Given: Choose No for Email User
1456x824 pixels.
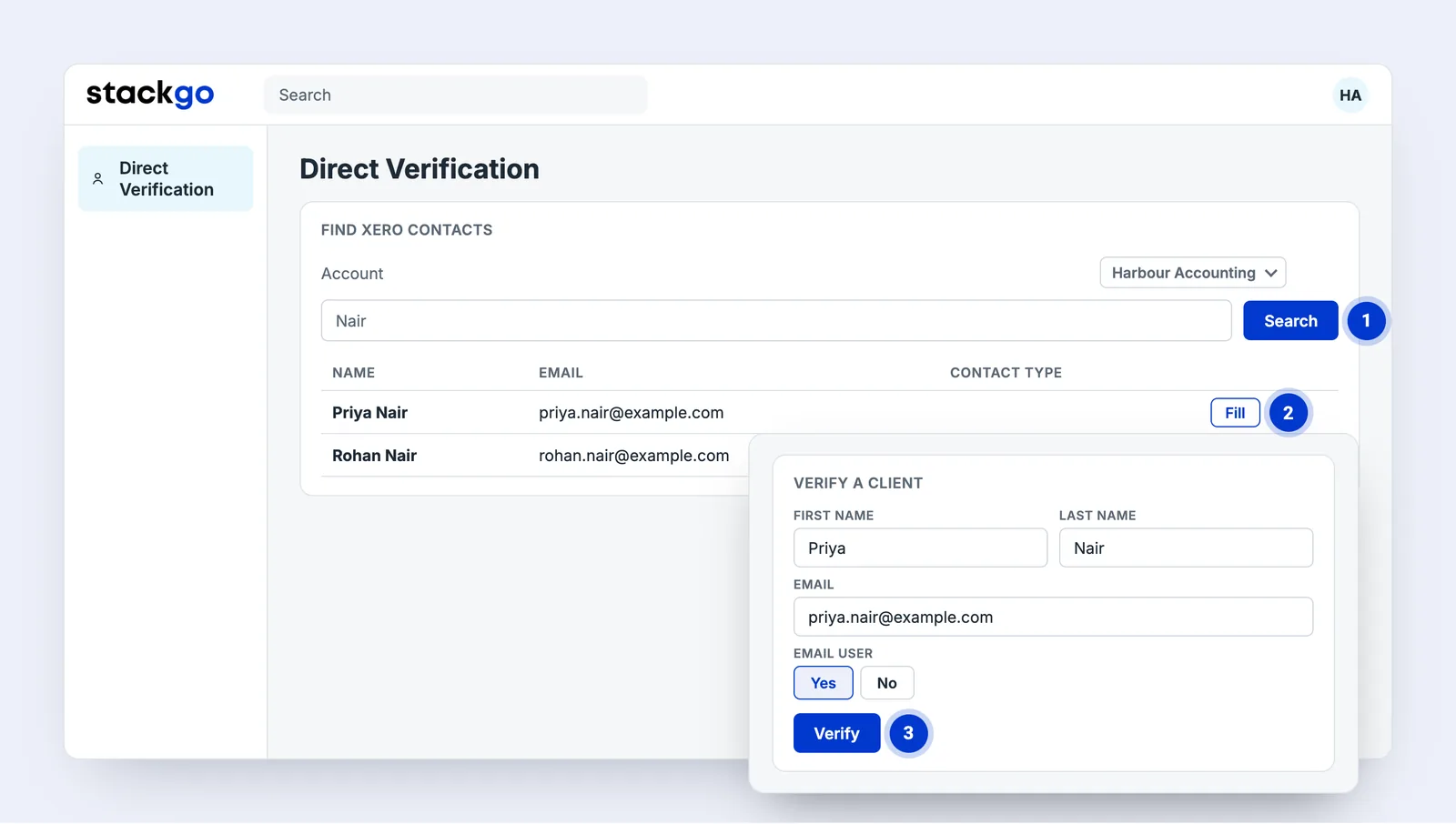Looking at the screenshot, I should tap(887, 683).
